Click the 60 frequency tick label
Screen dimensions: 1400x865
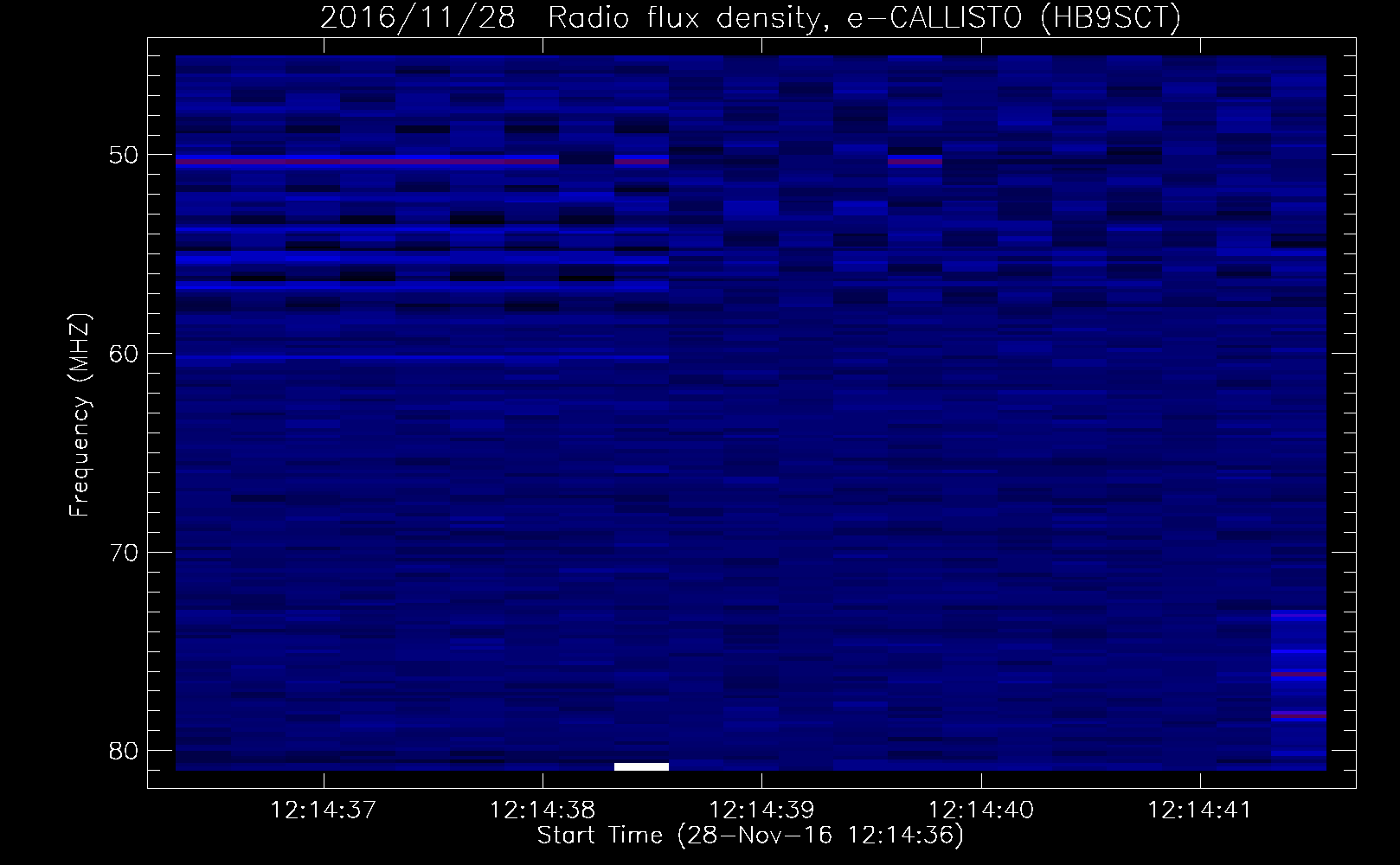[x=125, y=354]
